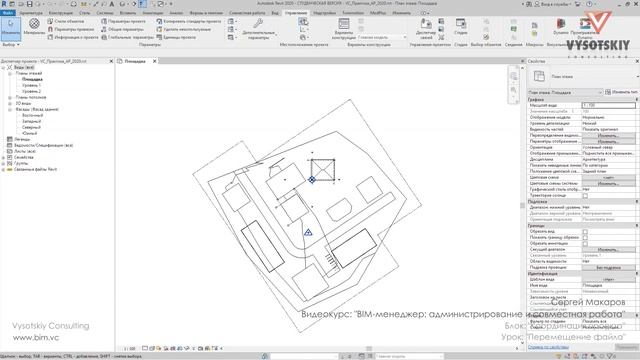The width and height of the screenshot is (640, 360).
Task: Open Дополнительные параметры wrench tool
Action: tap(258, 29)
